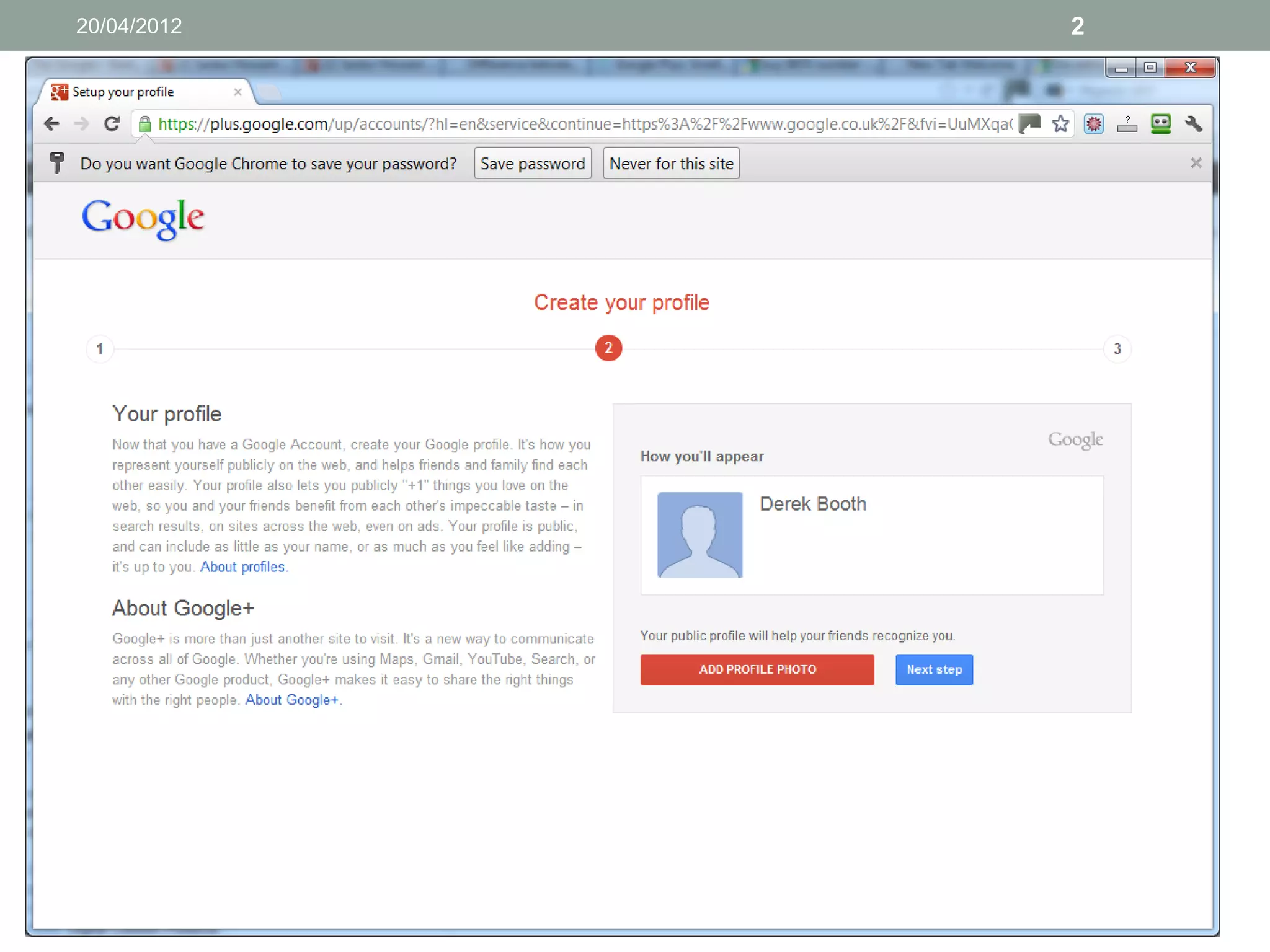Click the red gear extension icon
The height and width of the screenshot is (952, 1270).
tap(1094, 124)
